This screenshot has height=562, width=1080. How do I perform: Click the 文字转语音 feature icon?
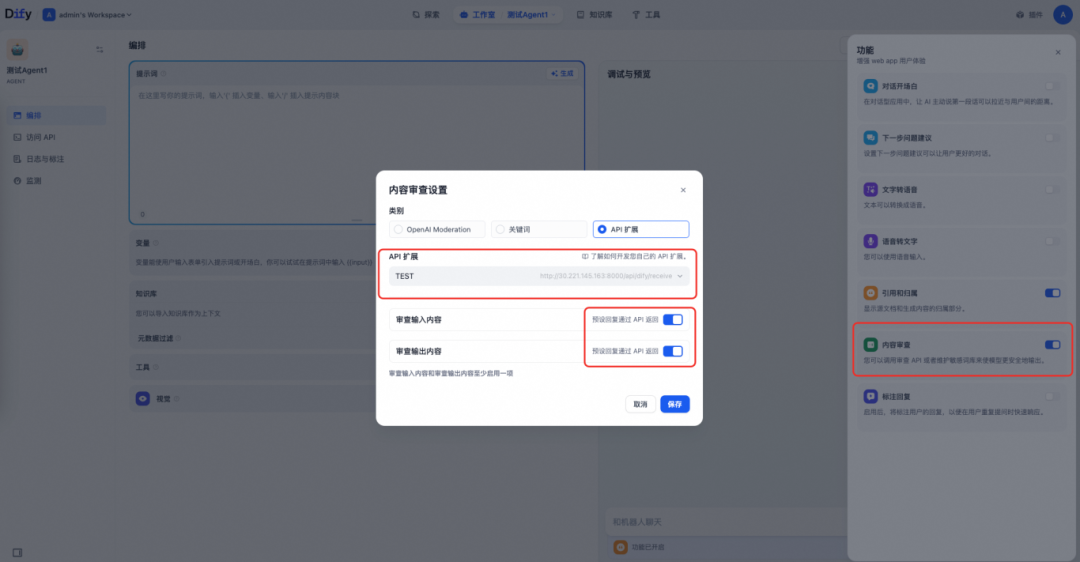tap(871, 189)
